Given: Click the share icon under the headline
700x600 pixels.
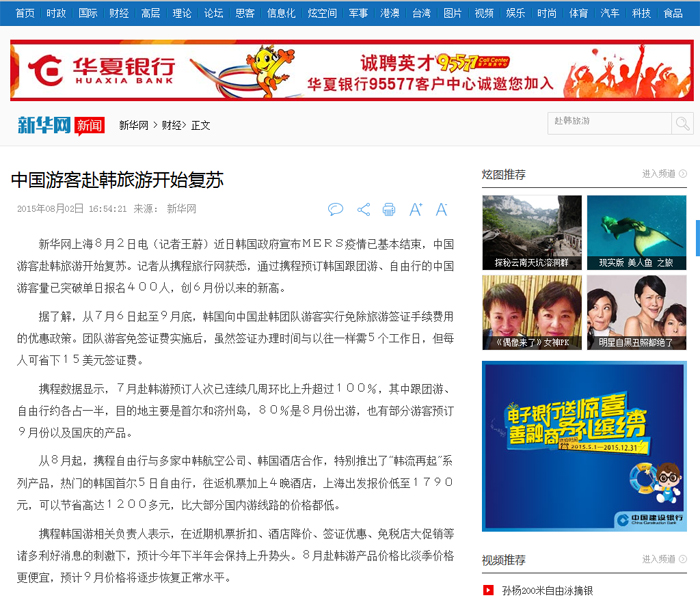Looking at the screenshot, I should tap(363, 209).
